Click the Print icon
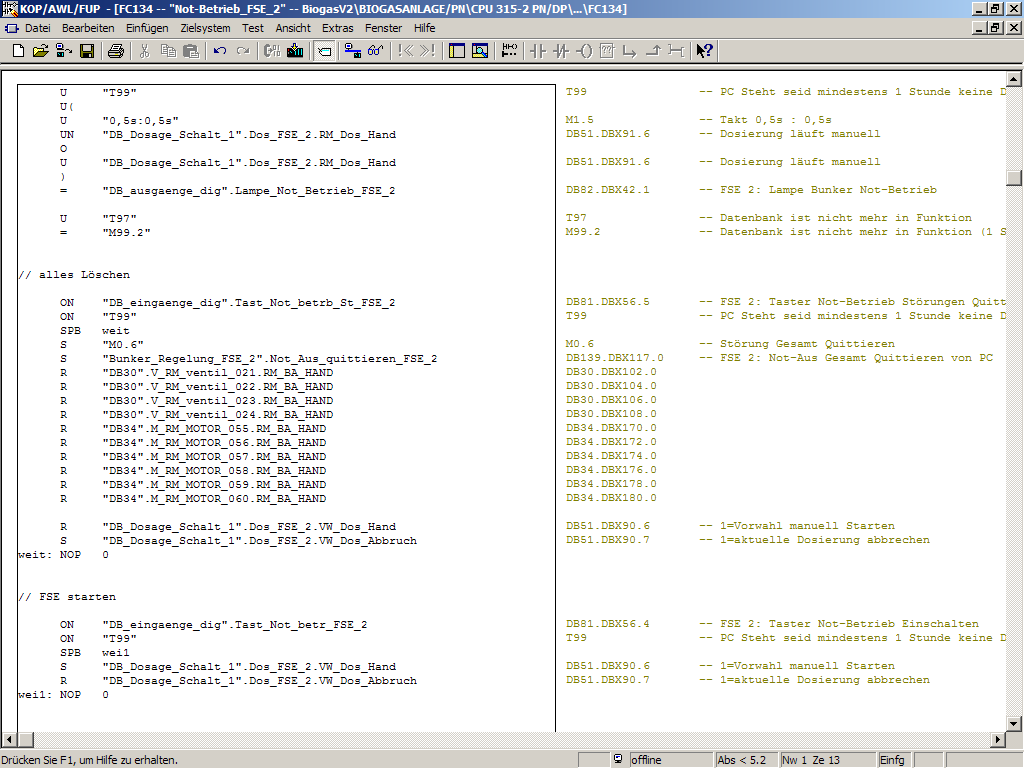The image size is (1024, 768). tap(116, 50)
